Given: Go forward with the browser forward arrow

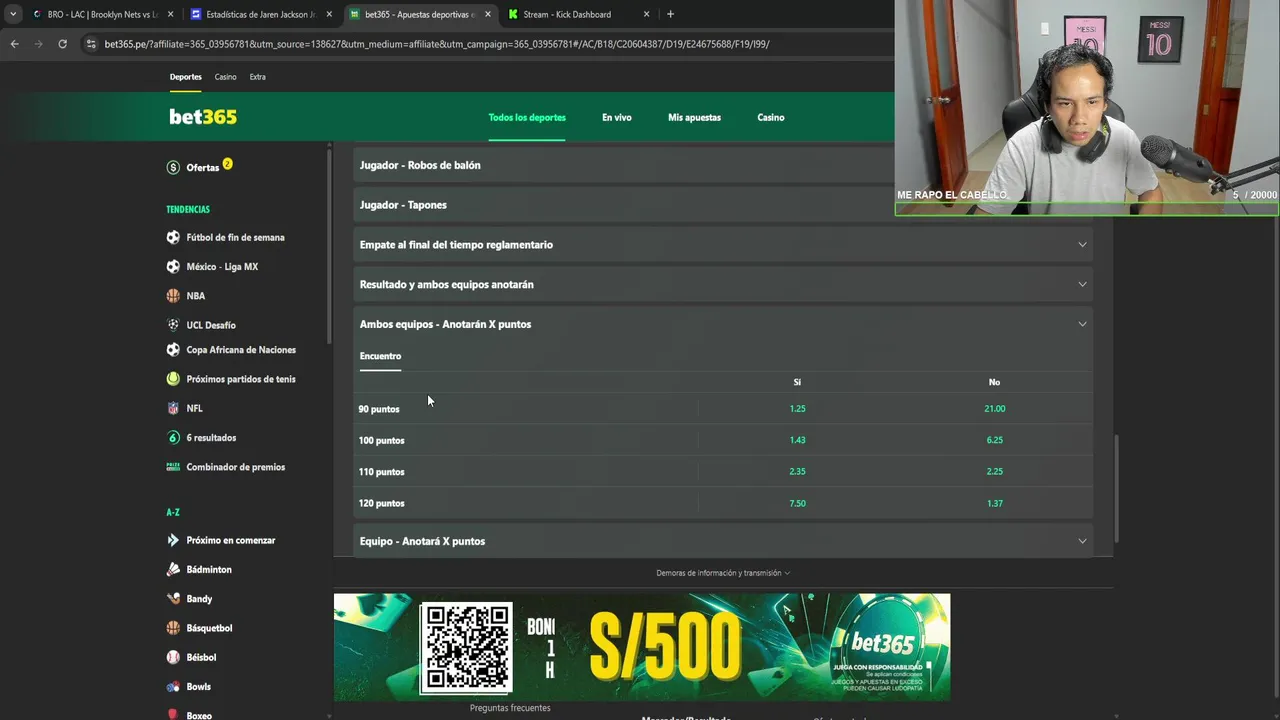Looking at the screenshot, I should (38, 44).
